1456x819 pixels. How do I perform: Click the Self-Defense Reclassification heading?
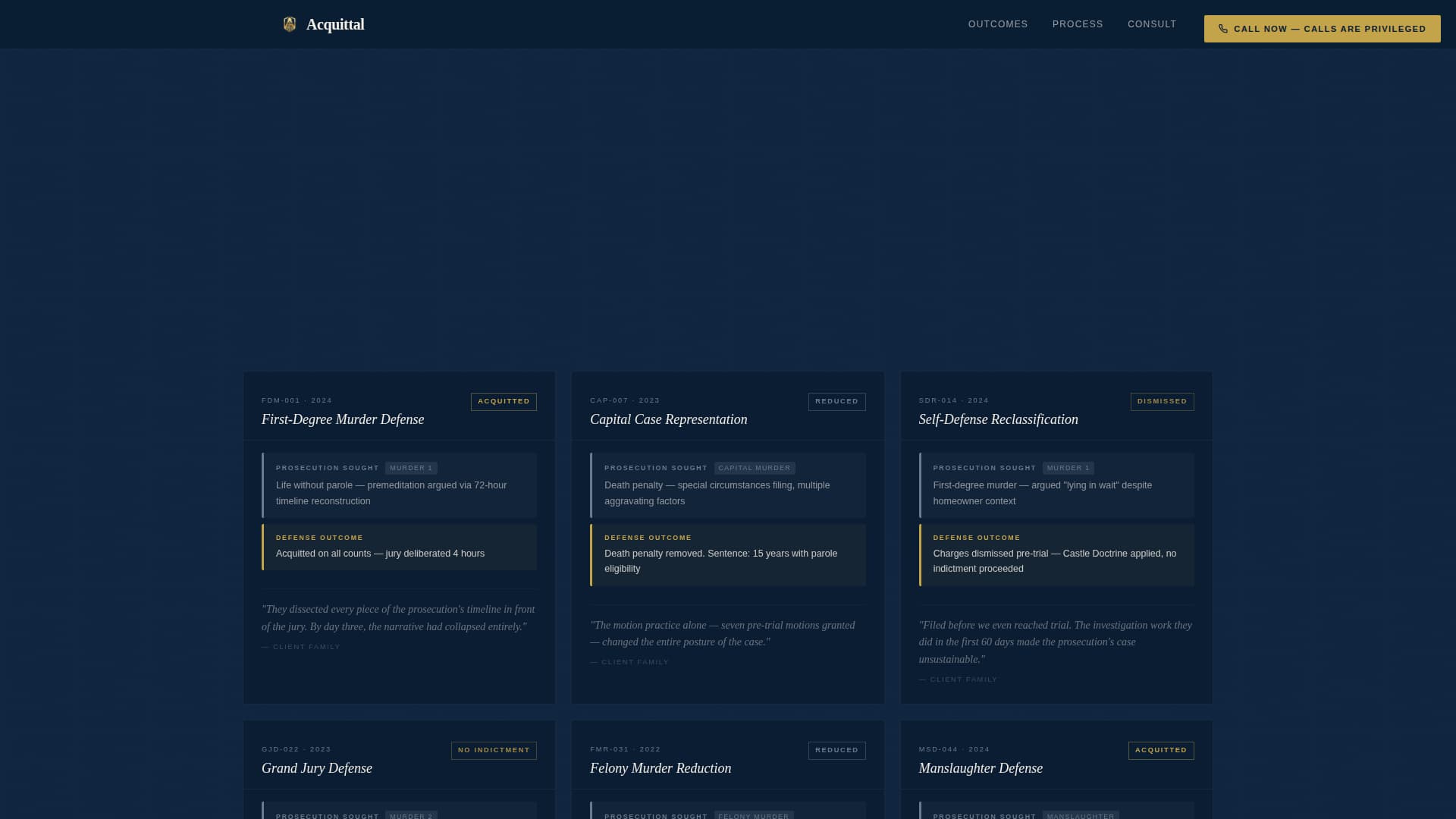pyautogui.click(x=998, y=419)
